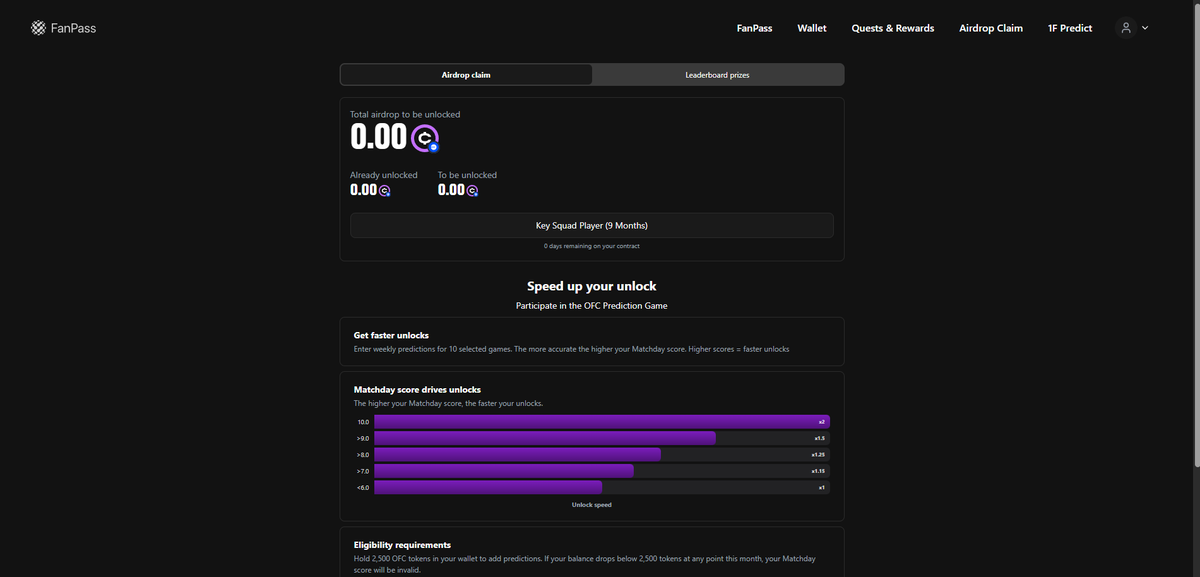Select the 'Speed up your unlock' heading

(x=592, y=286)
